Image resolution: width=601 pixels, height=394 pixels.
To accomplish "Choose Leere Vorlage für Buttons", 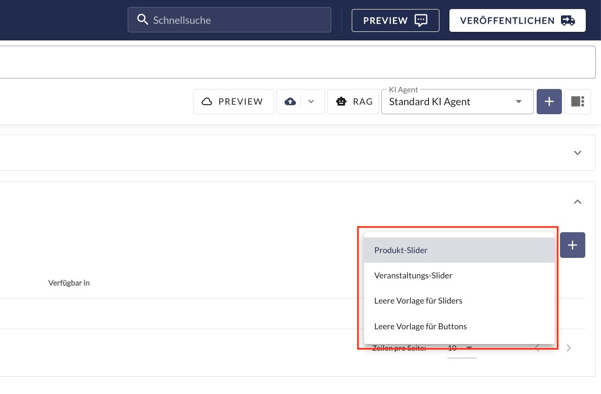I will [x=459, y=327].
